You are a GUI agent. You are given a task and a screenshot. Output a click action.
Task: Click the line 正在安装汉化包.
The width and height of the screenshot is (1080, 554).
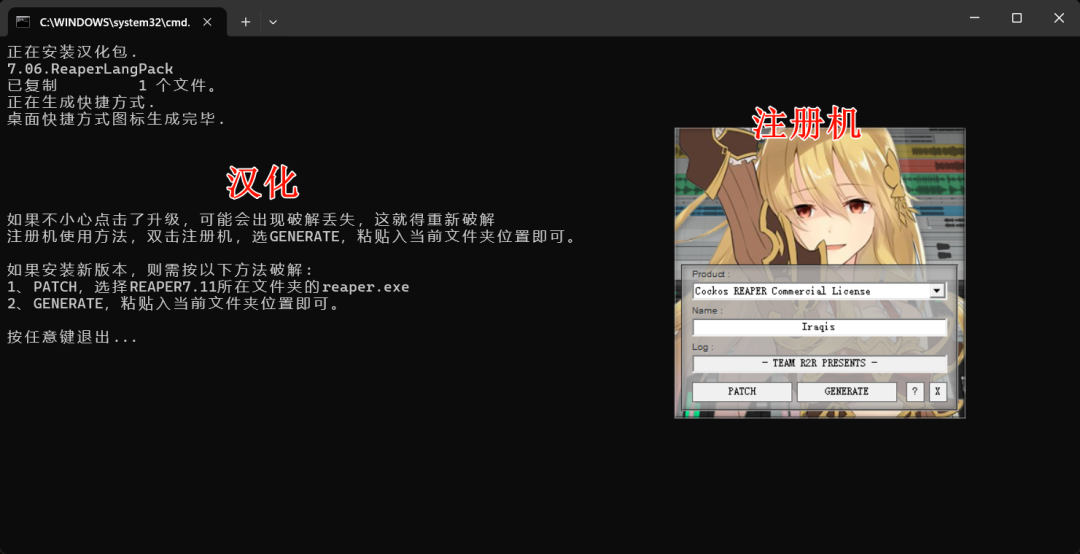point(72,52)
